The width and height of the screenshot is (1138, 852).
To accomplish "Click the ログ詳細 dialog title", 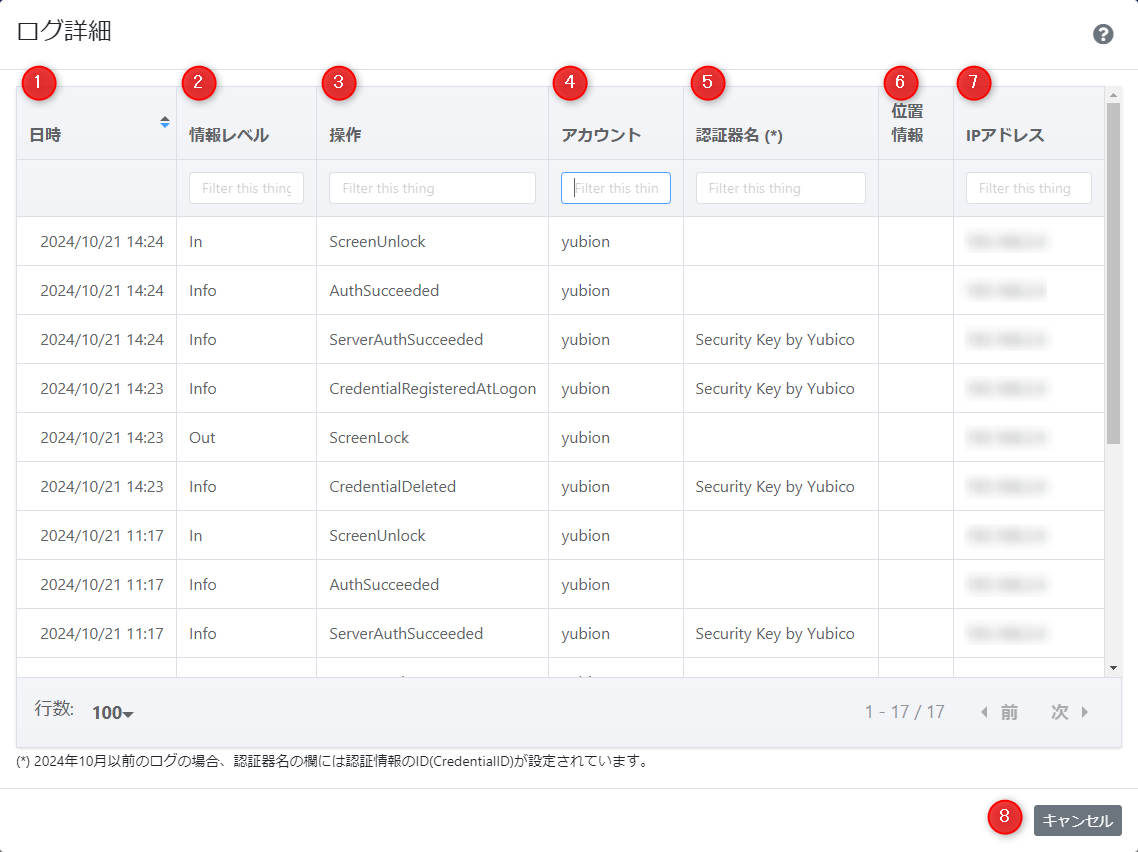I will [64, 31].
